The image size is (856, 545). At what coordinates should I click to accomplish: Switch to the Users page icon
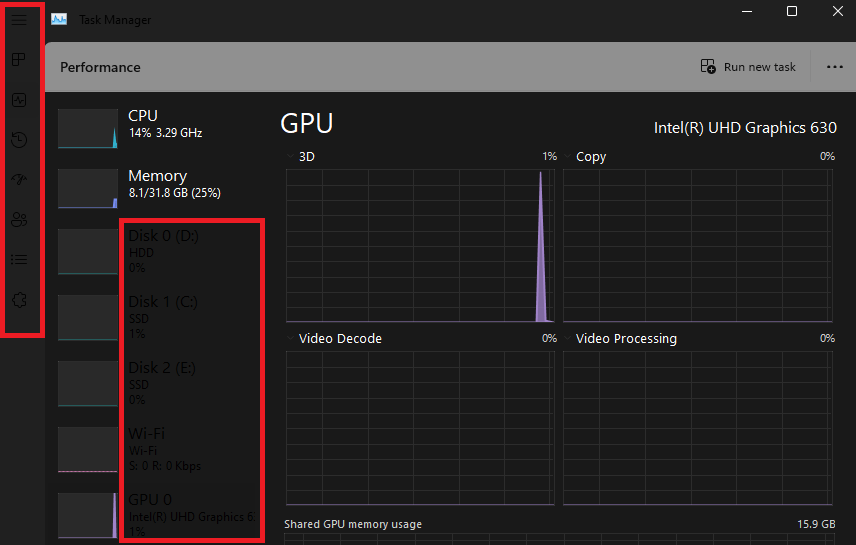pos(19,220)
